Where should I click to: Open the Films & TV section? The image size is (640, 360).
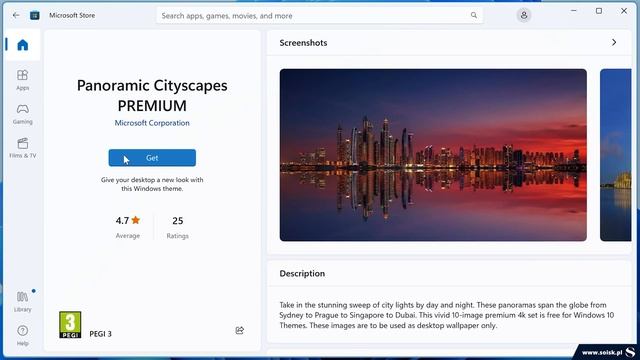(22, 148)
